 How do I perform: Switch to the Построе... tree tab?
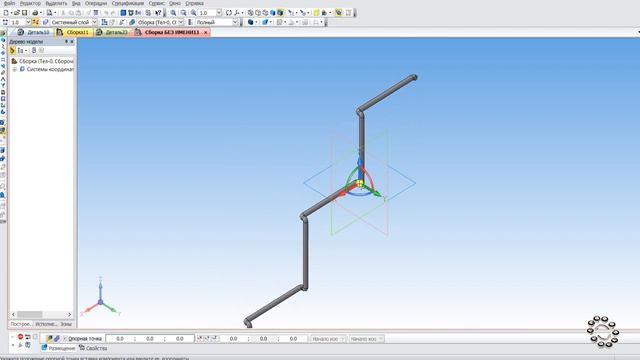click(x=21, y=324)
